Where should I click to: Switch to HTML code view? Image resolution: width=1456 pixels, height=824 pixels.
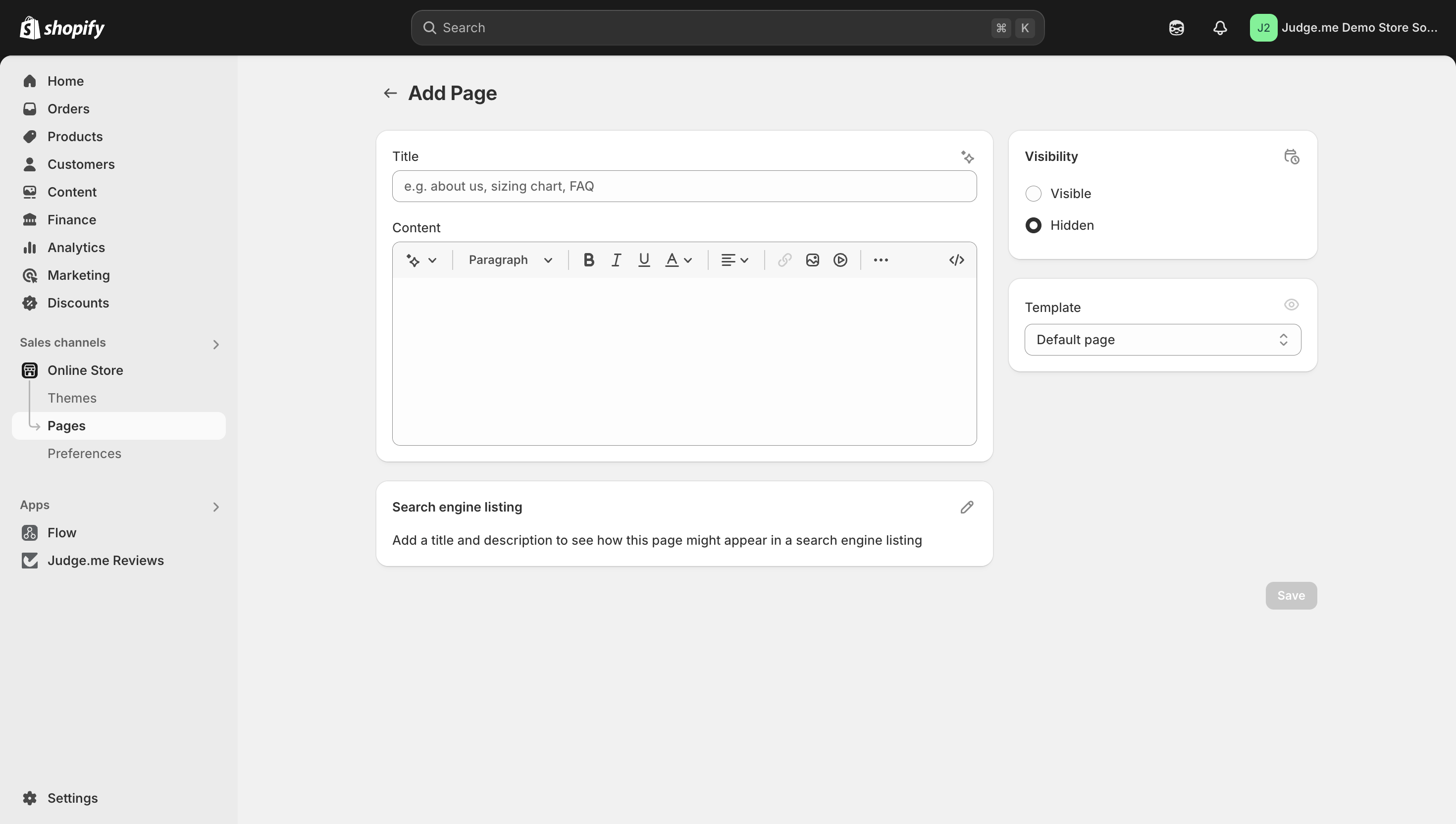(x=956, y=260)
